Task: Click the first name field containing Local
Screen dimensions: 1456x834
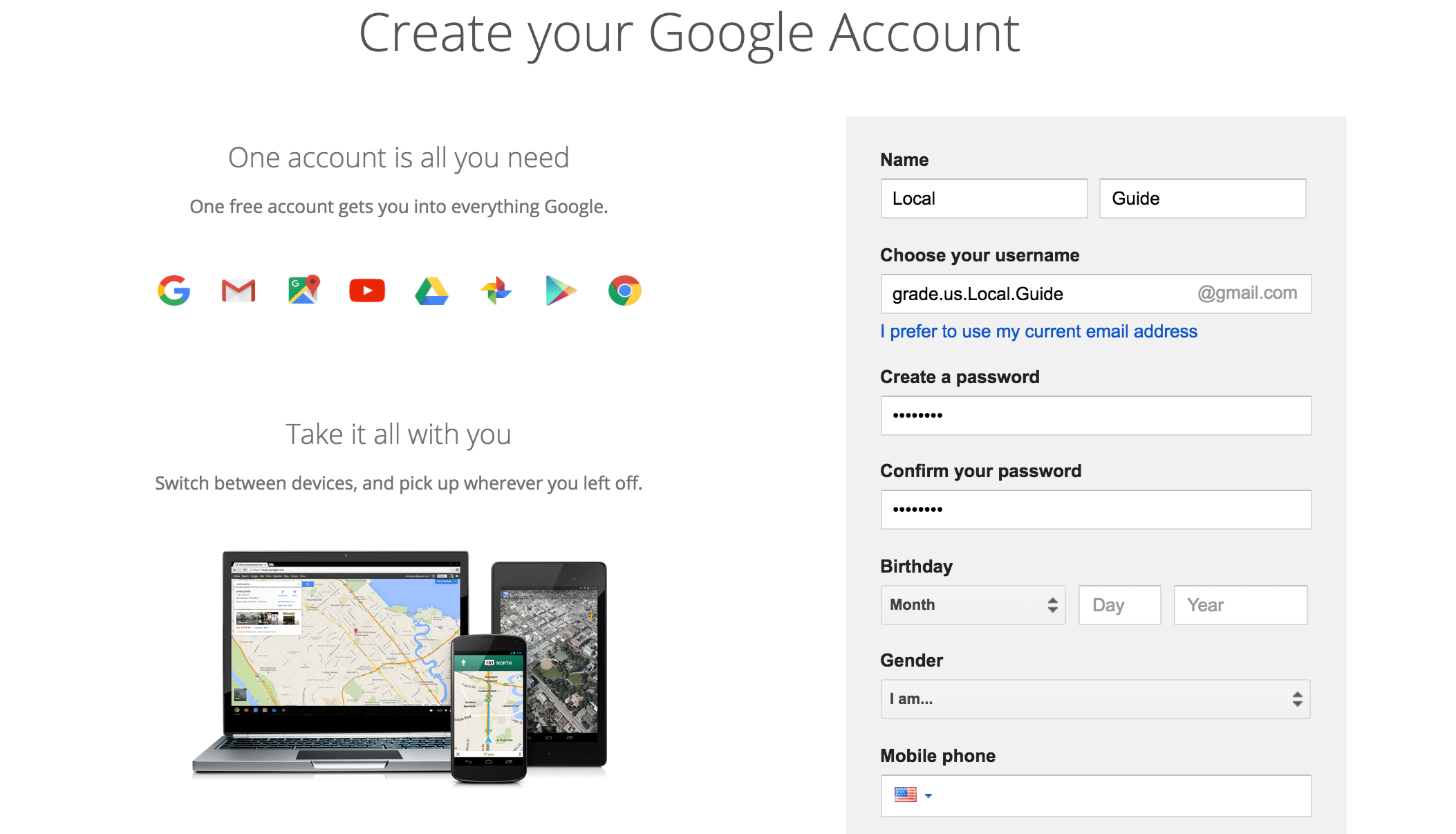Action: pos(984,198)
